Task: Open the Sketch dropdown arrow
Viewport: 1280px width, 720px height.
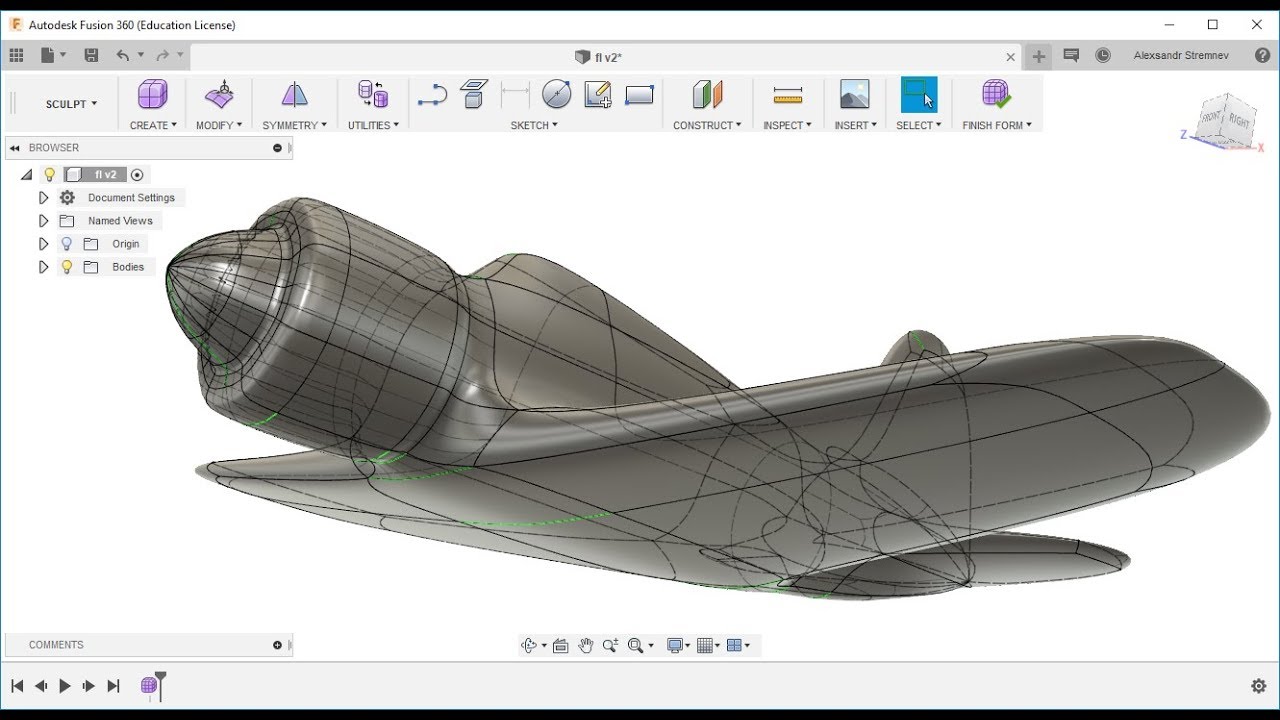Action: click(534, 125)
